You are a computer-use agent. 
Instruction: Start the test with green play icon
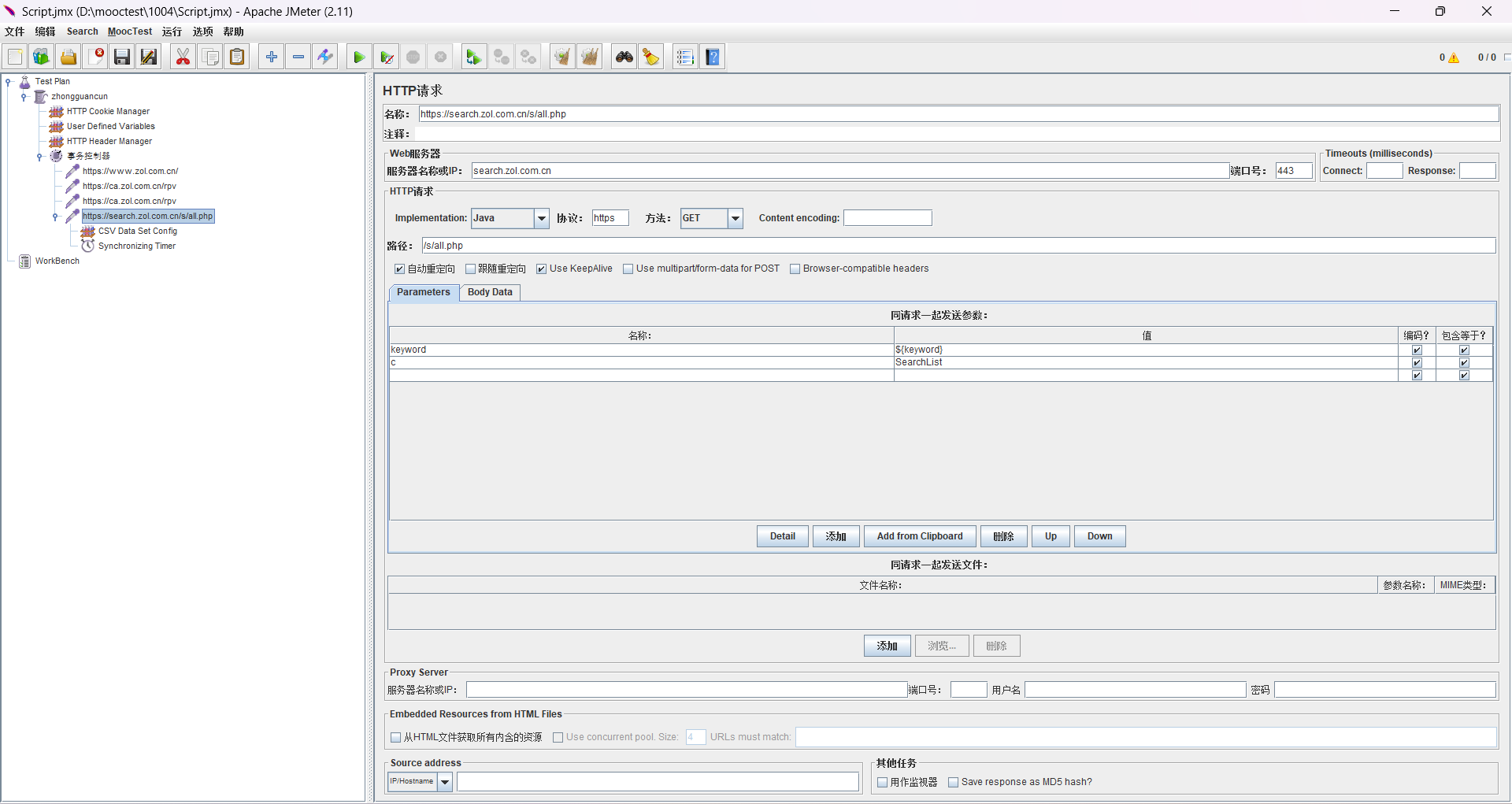[358, 57]
